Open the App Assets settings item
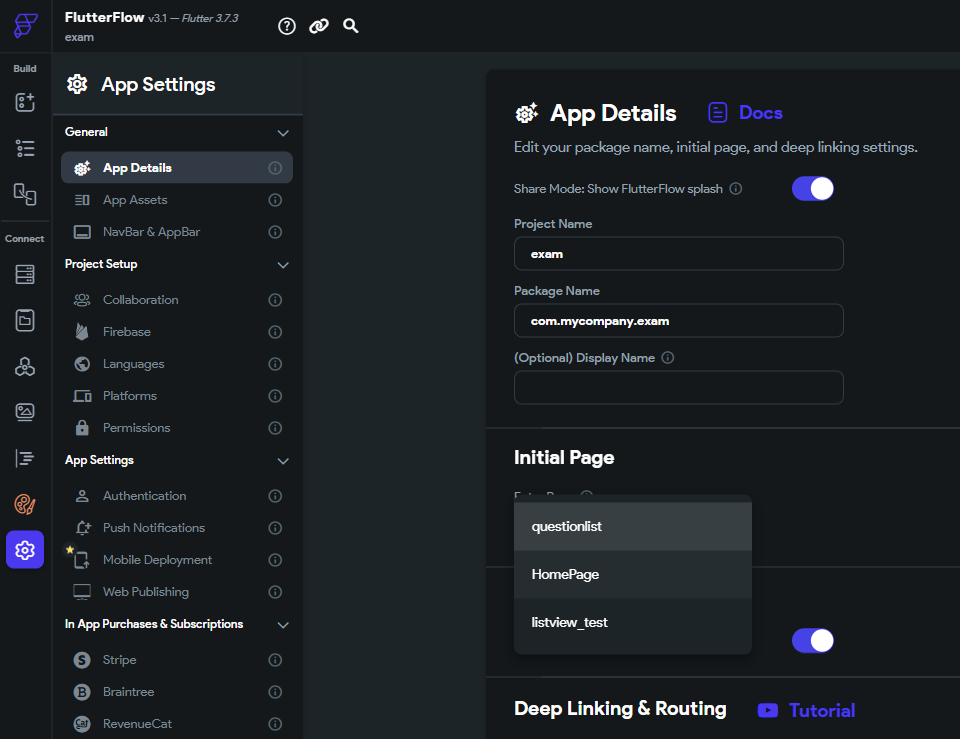This screenshot has width=960, height=739. pyautogui.click(x=176, y=200)
